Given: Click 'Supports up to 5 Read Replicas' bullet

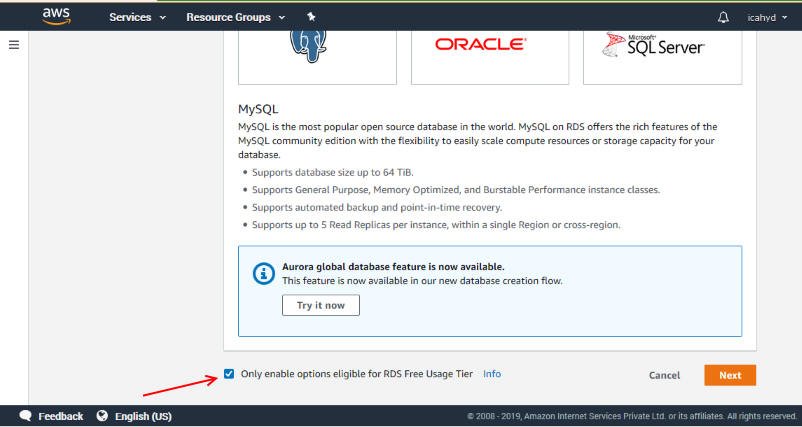Looking at the screenshot, I should point(436,225).
